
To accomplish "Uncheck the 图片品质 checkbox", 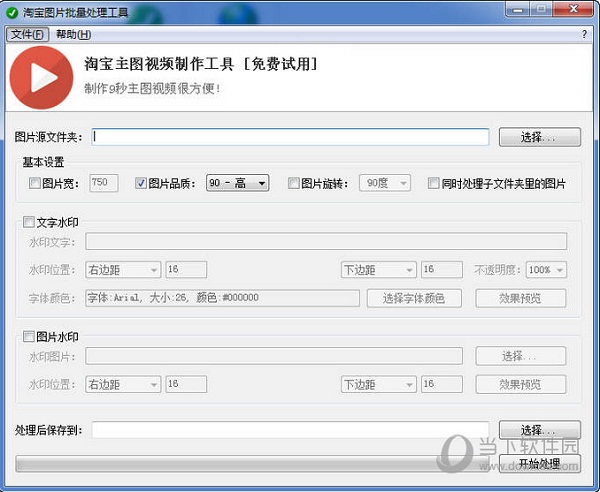I will [141, 183].
